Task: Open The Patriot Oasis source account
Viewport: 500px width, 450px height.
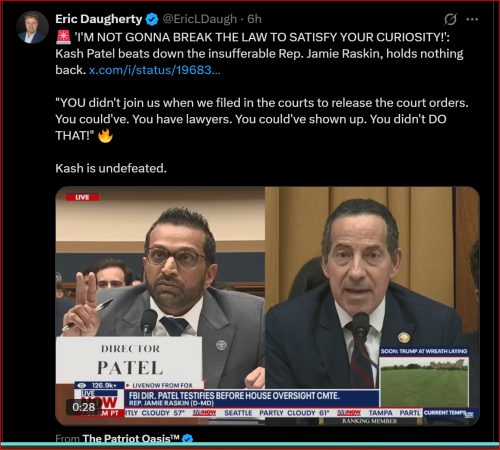Action: point(131,438)
